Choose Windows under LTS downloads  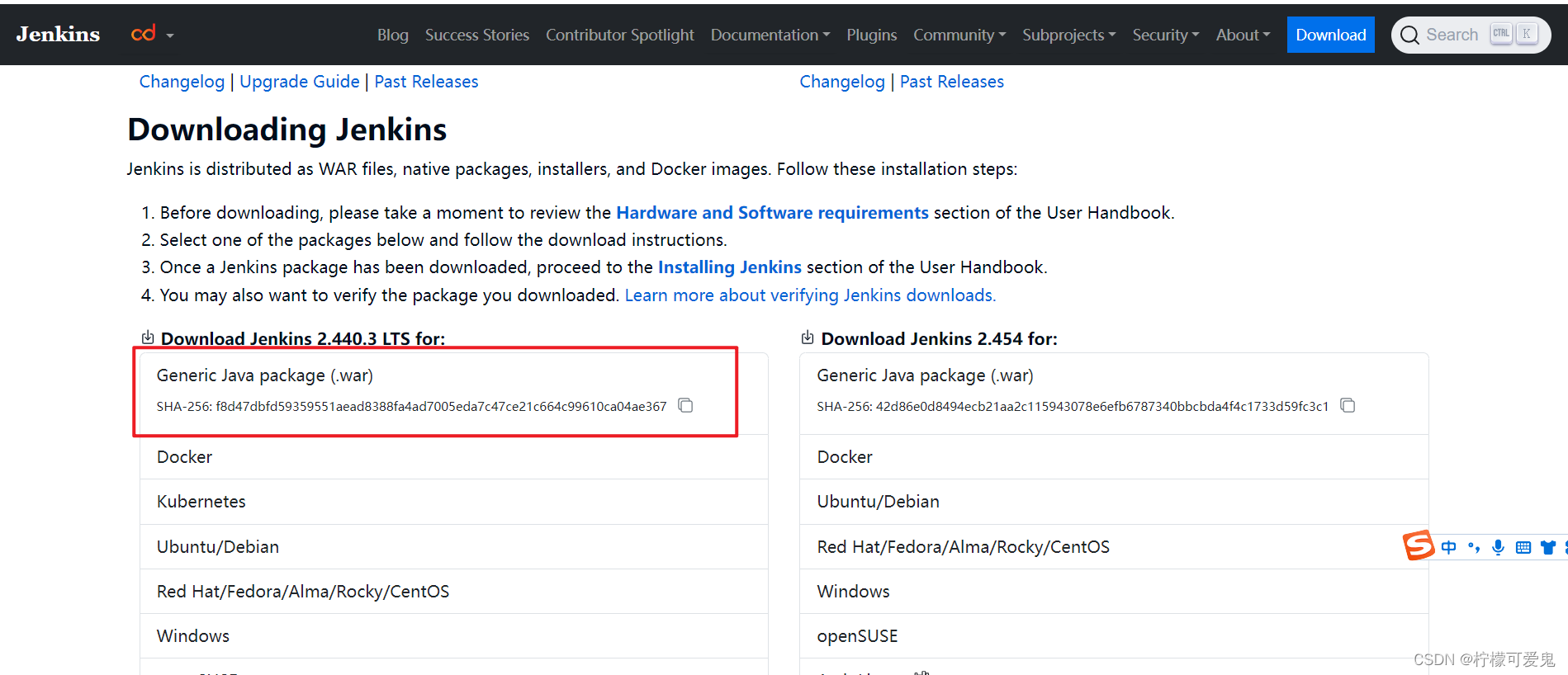click(x=453, y=636)
